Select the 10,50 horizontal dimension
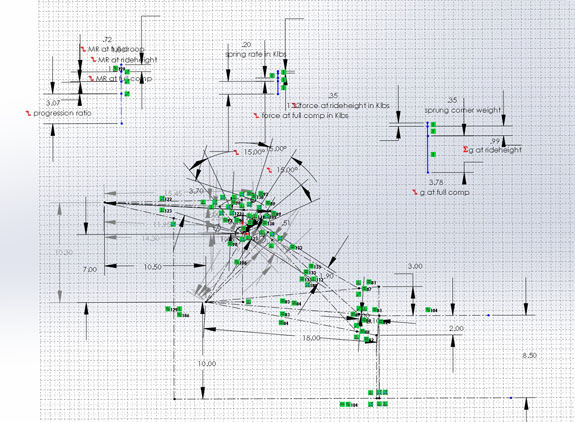Image resolution: width=575 pixels, height=422 pixels. [x=153, y=267]
